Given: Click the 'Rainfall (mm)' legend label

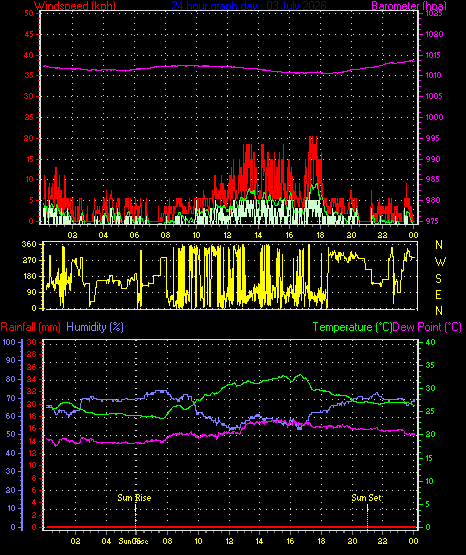Looking at the screenshot, I should click(x=30, y=327).
